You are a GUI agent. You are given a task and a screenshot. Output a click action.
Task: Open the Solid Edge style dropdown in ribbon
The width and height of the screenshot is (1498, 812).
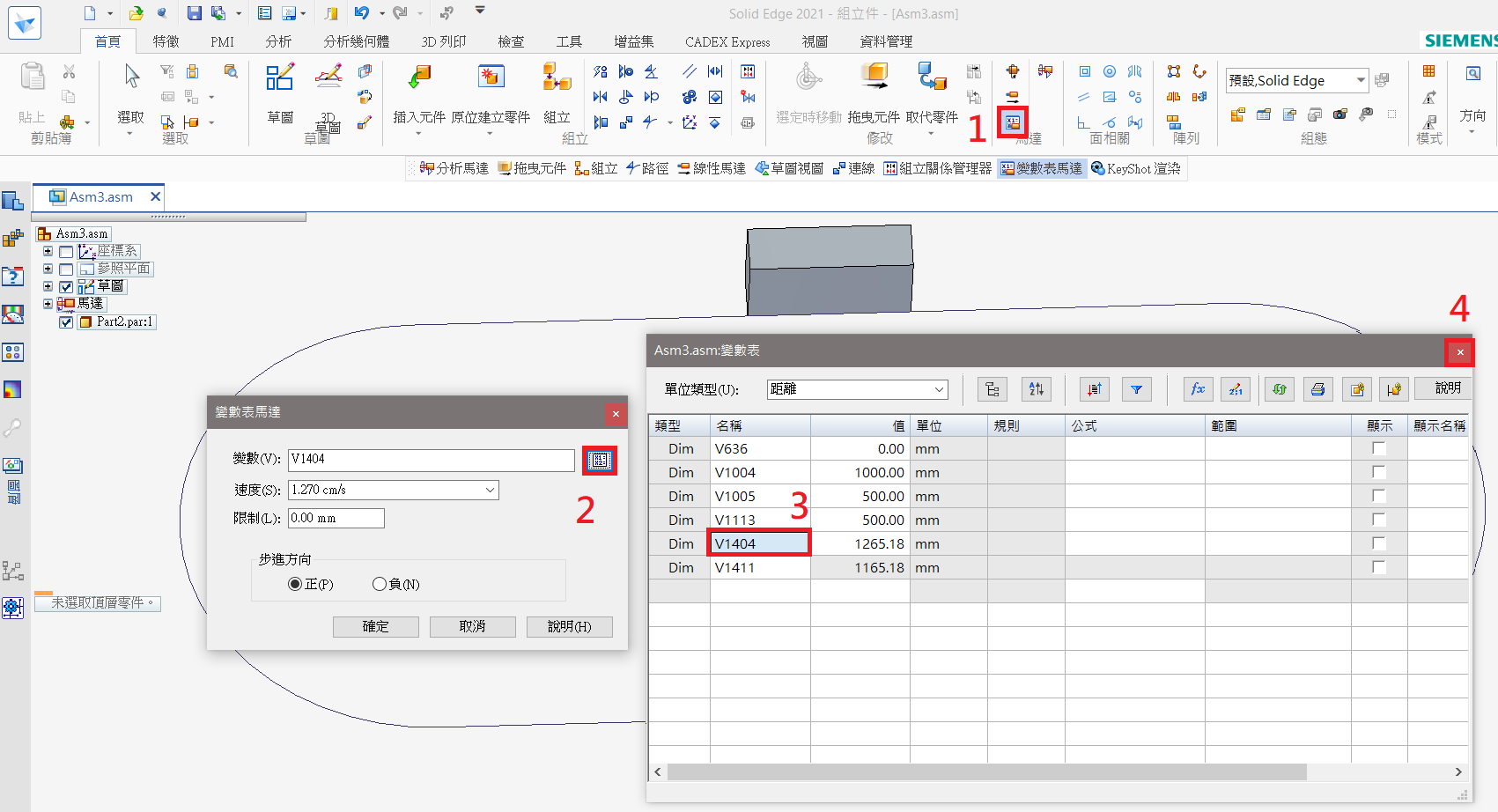1361,80
